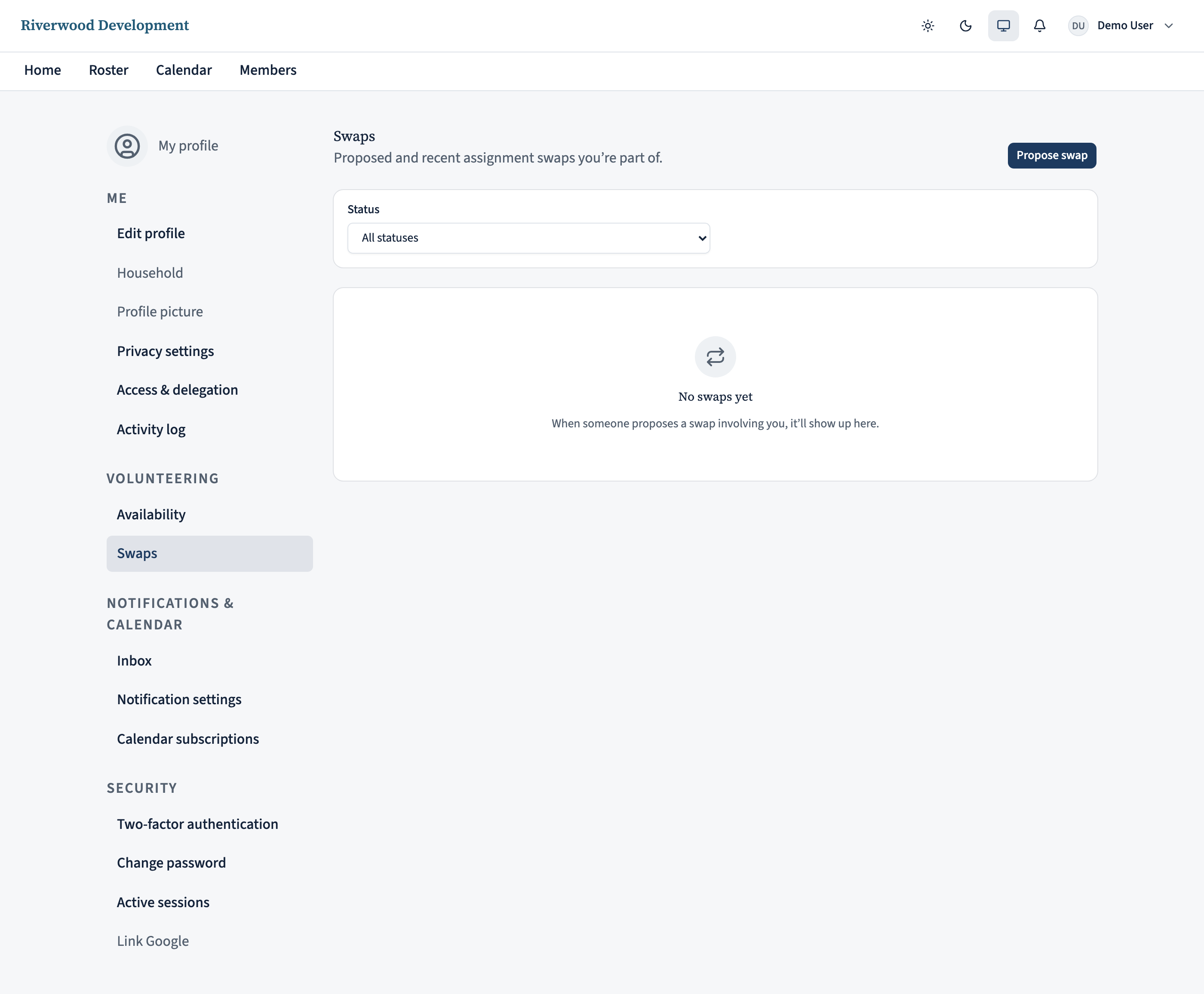
Task: Open notifications bell icon
Action: [x=1040, y=26]
